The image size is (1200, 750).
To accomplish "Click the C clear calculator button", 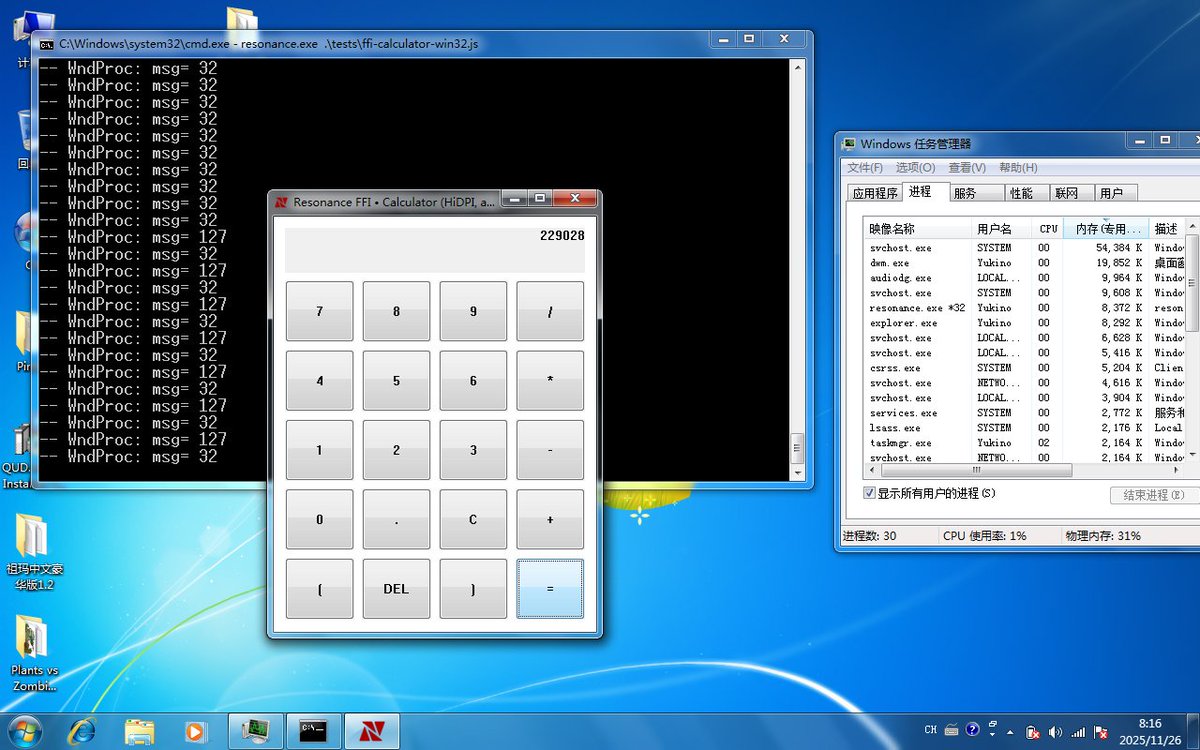I will [x=473, y=520].
